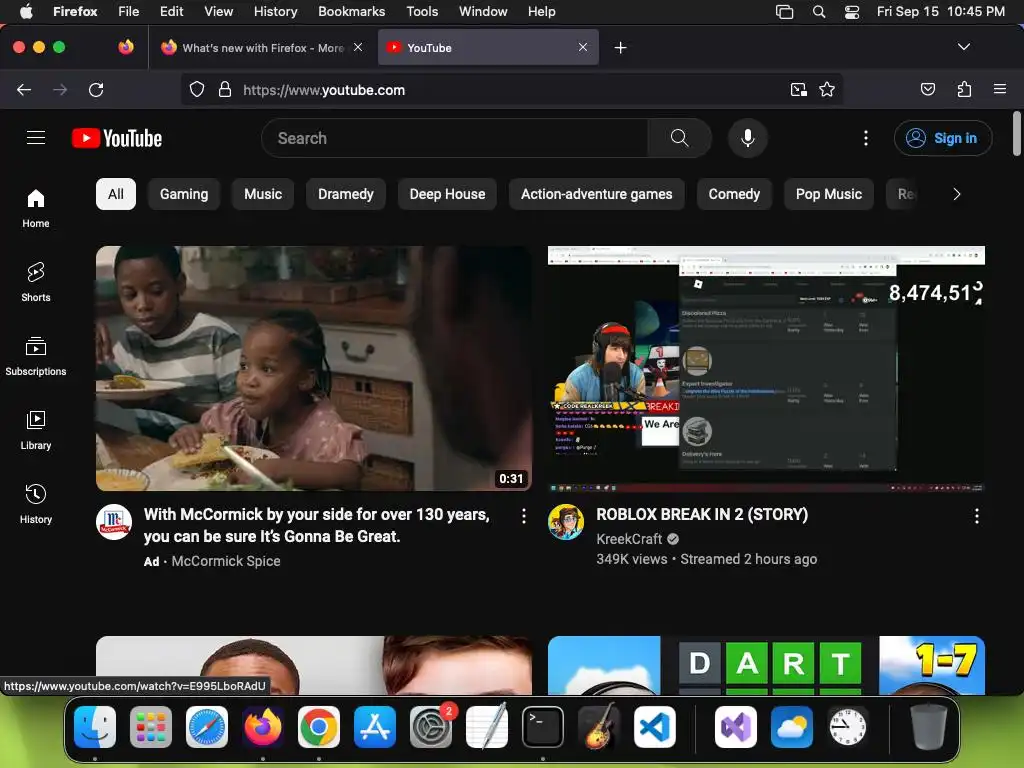Open the KreekCraft channel name link

pyautogui.click(x=629, y=539)
